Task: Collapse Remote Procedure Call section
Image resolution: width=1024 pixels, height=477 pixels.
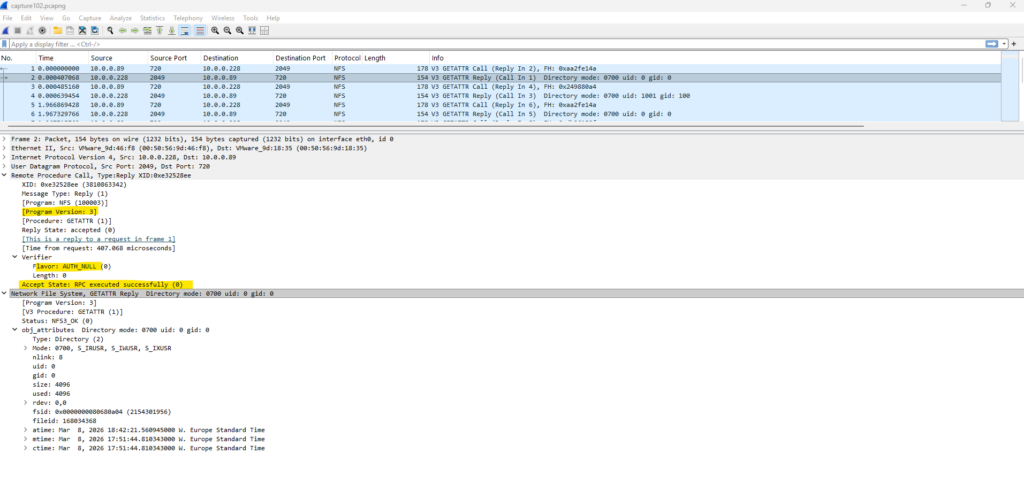Action: click(5, 176)
